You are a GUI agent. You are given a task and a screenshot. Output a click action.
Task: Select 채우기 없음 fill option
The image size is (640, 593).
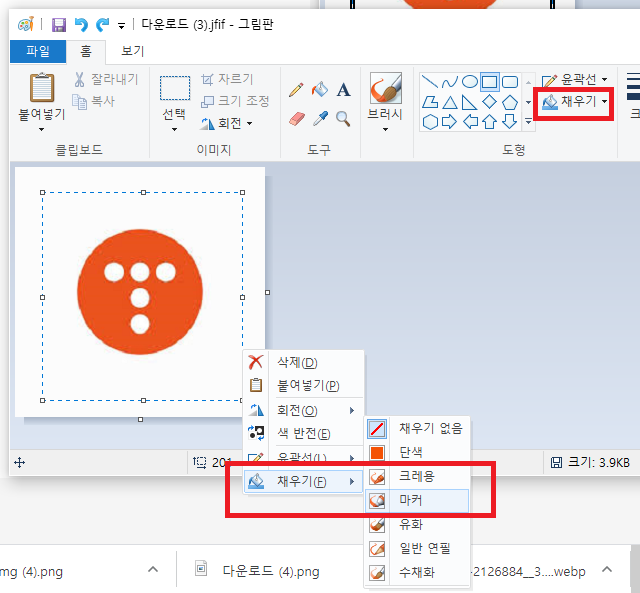click(x=418, y=429)
